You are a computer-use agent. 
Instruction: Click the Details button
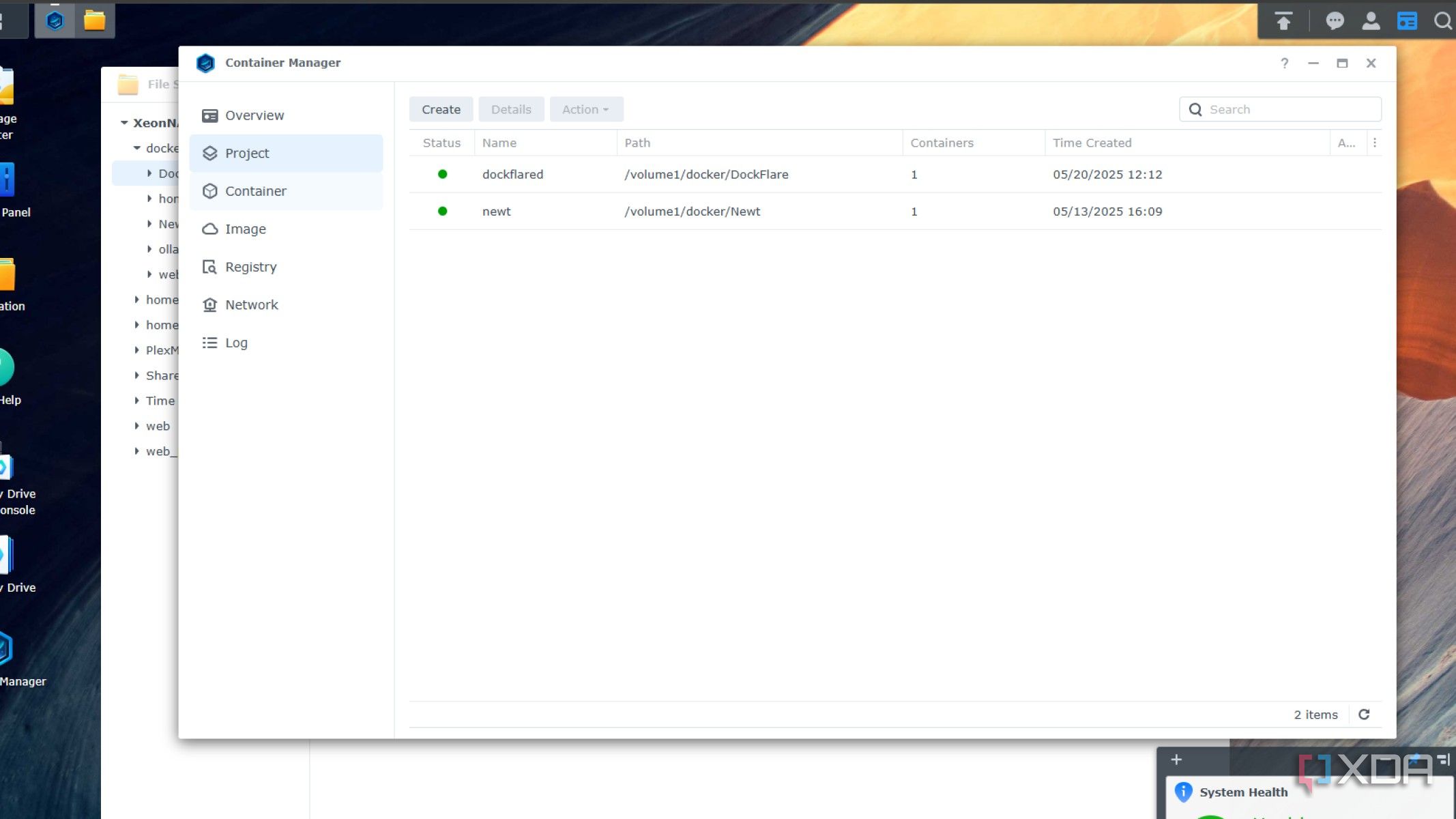[511, 109]
